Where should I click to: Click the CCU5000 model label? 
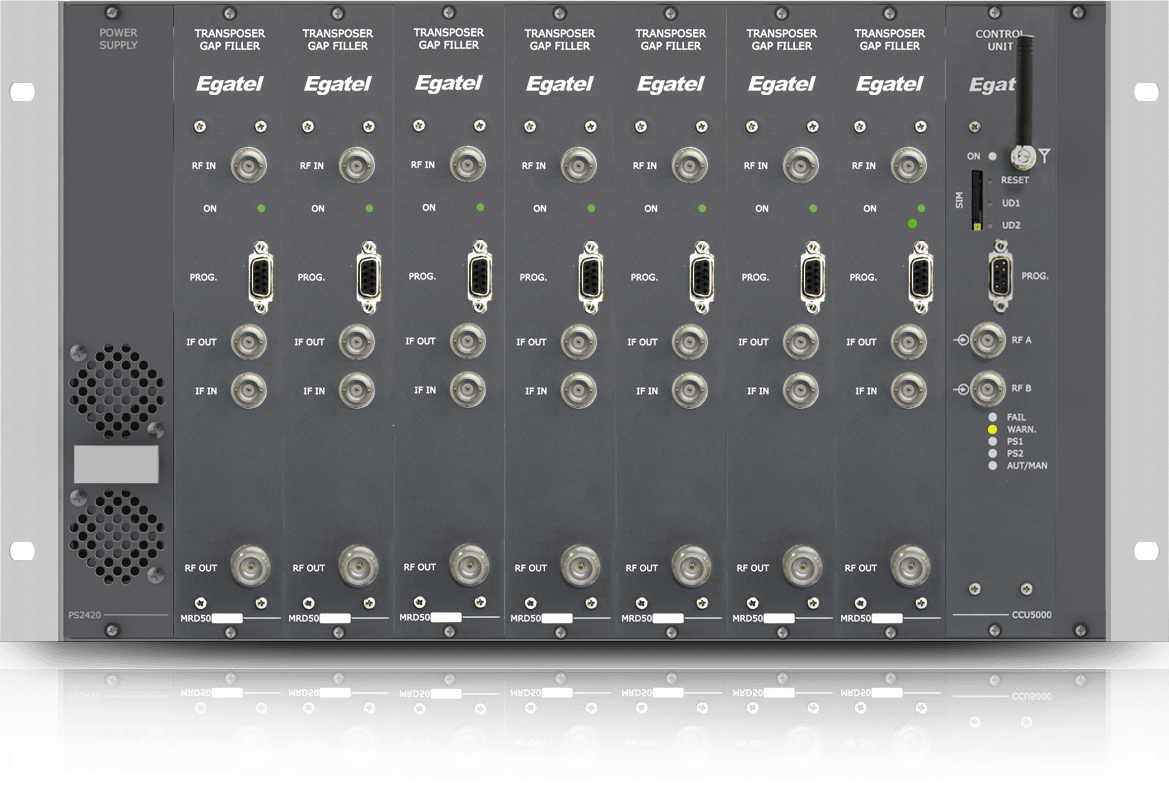click(1031, 615)
